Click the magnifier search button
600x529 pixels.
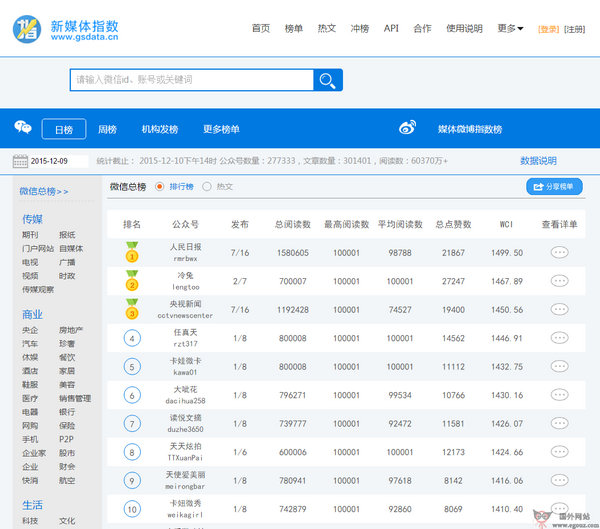click(328, 80)
